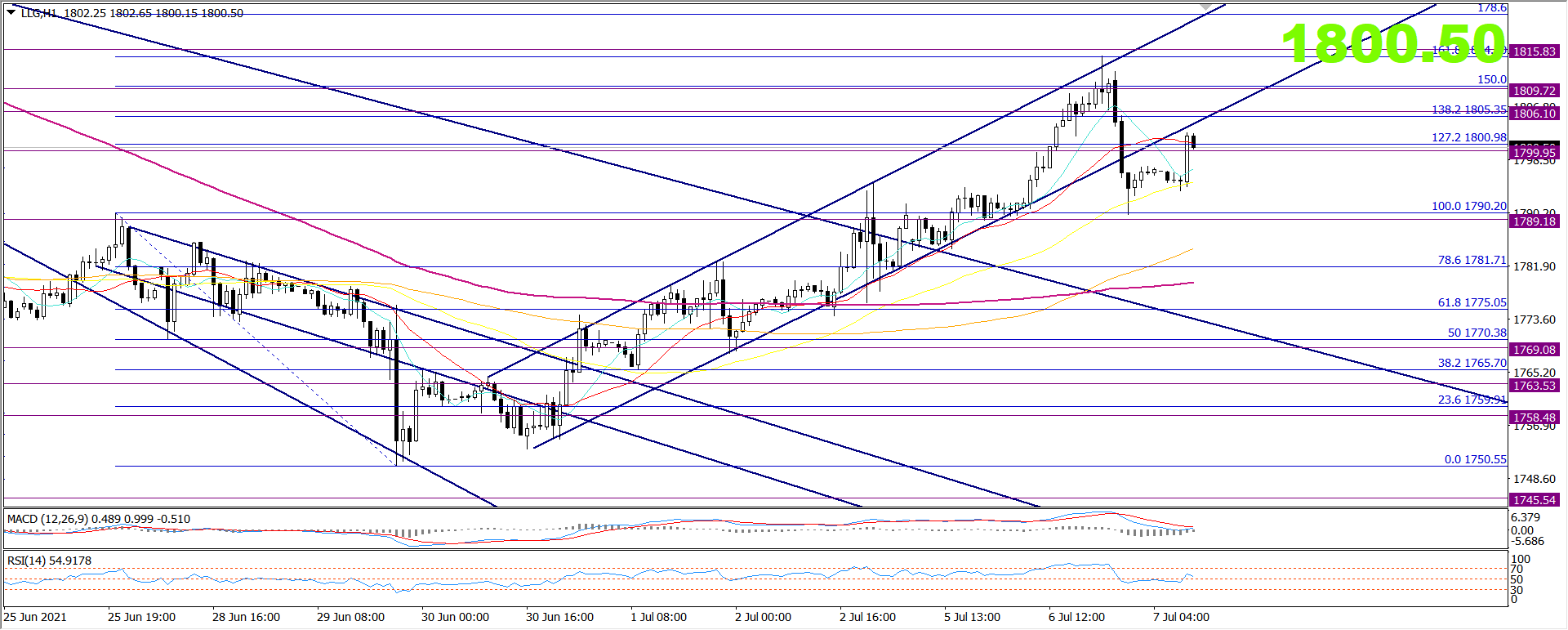The height and width of the screenshot is (630, 1568).
Task: Click the MACD scale value 6.379
Action: 1526,517
